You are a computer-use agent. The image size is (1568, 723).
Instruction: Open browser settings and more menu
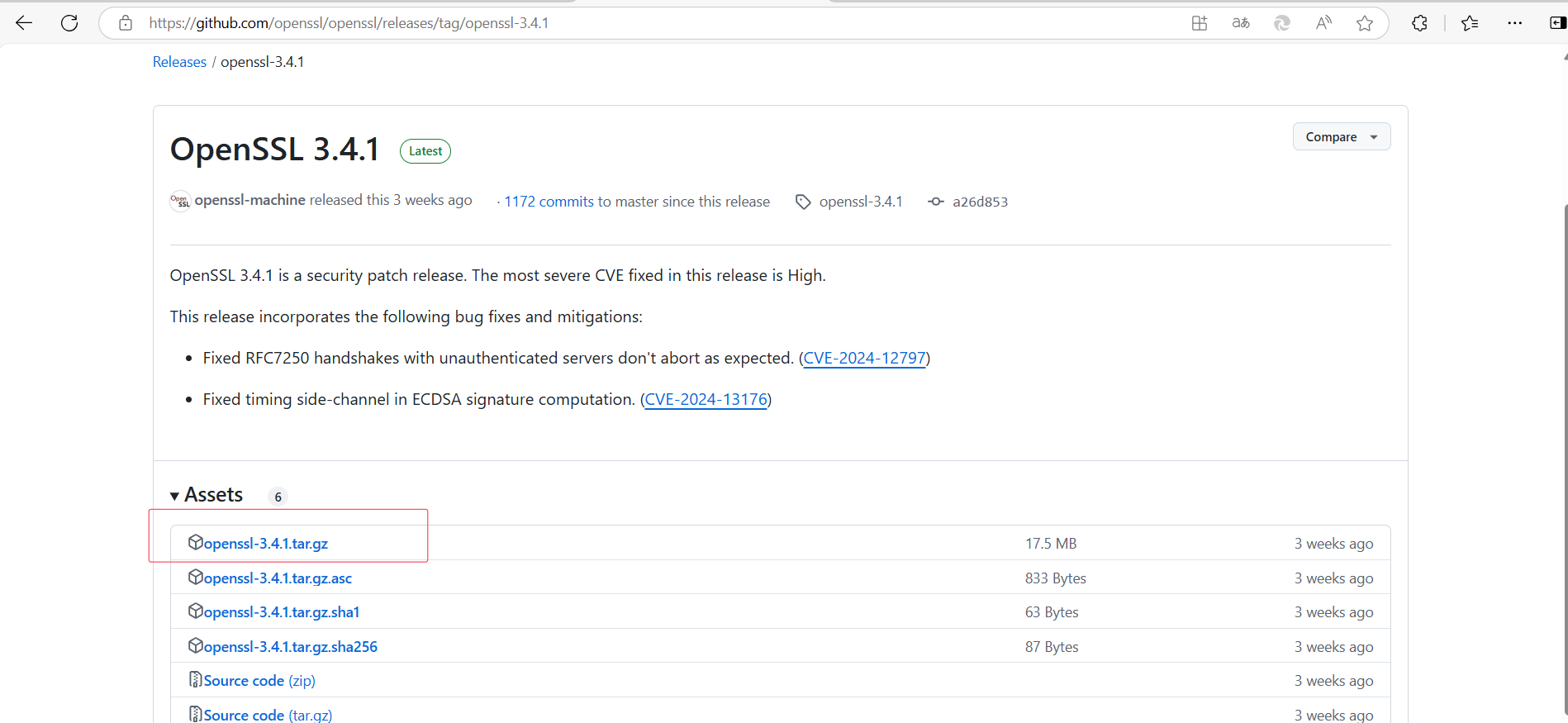click(1514, 23)
